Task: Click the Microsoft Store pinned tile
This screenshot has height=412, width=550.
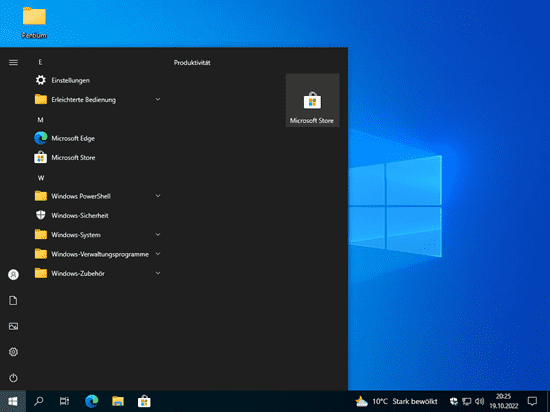Action: click(x=312, y=100)
